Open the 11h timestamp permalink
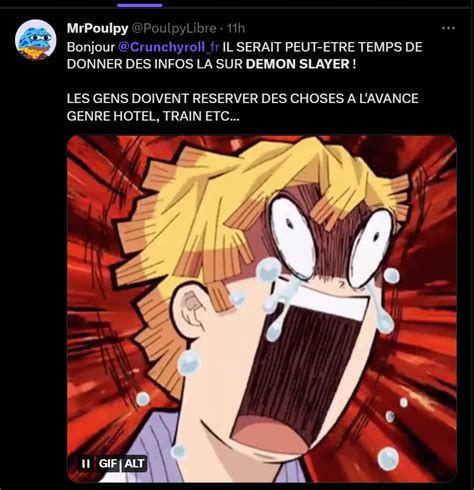The width and height of the screenshot is (474, 490). 236,28
